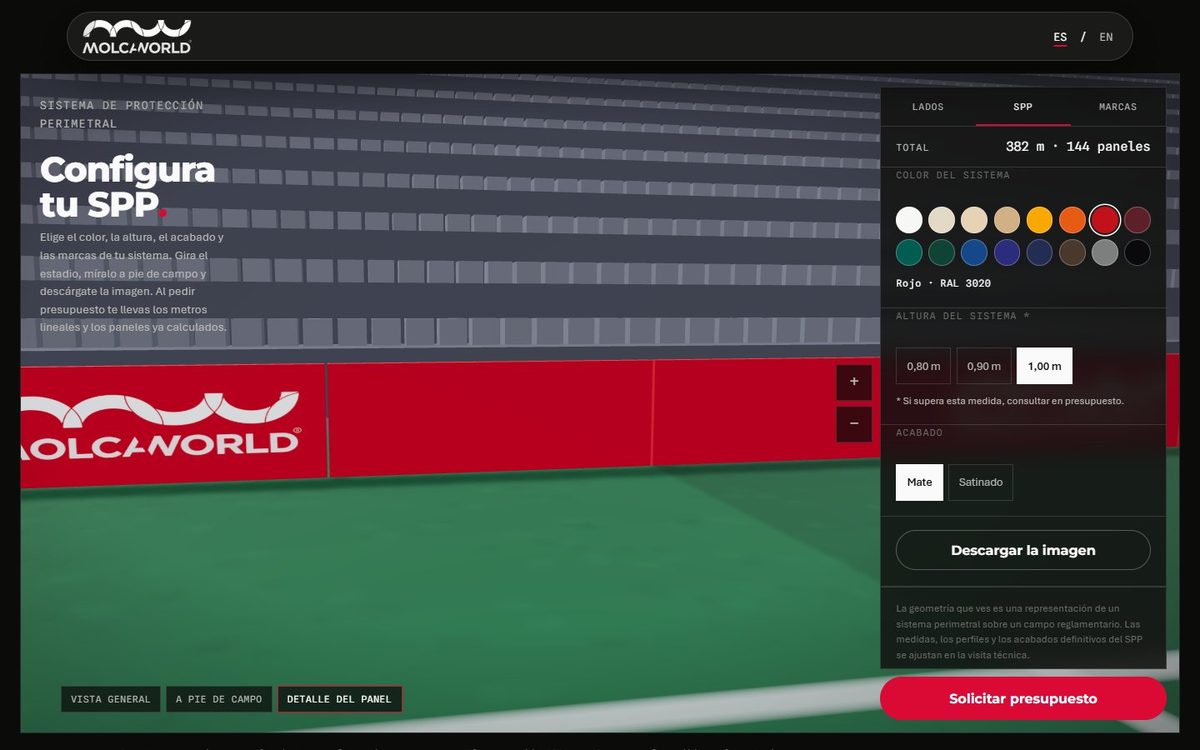The image size is (1200, 750).
Task: Click the 'TOTAL' label
Action: pos(912,148)
